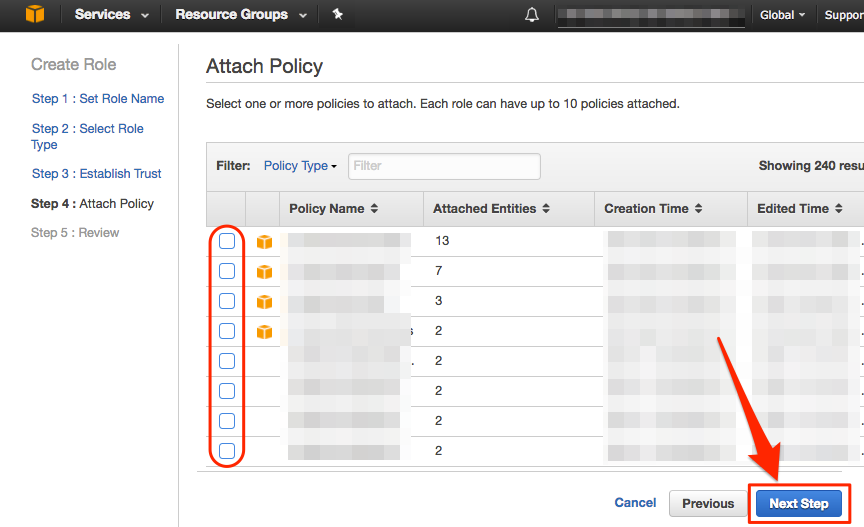The width and height of the screenshot is (864, 527).
Task: Go to Step 1 : Set Role Name
Action: [98, 99]
